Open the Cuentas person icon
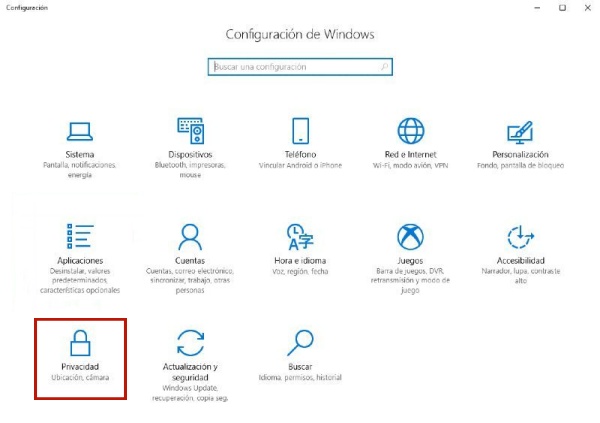 tap(190, 237)
